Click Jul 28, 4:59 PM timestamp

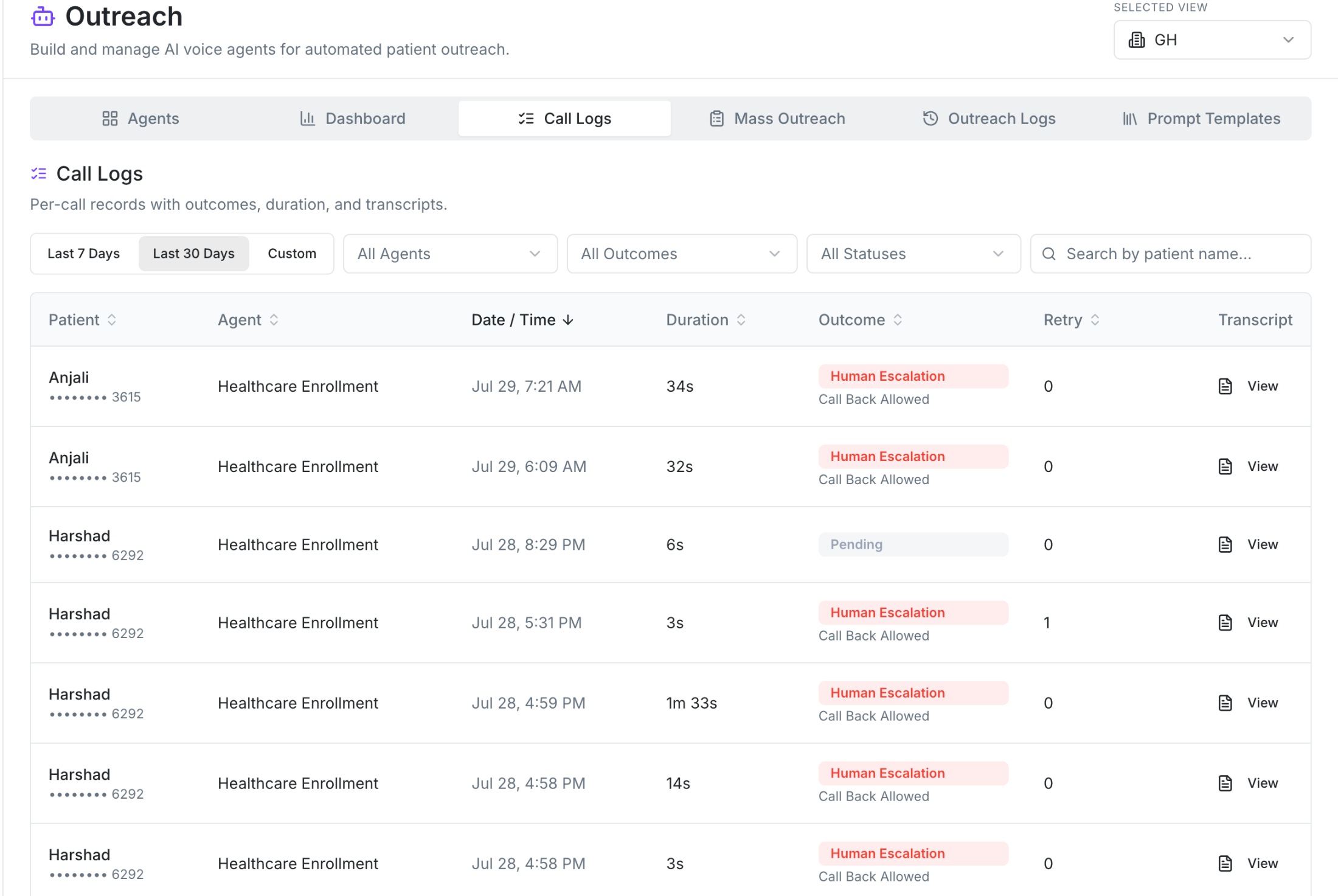(x=528, y=703)
